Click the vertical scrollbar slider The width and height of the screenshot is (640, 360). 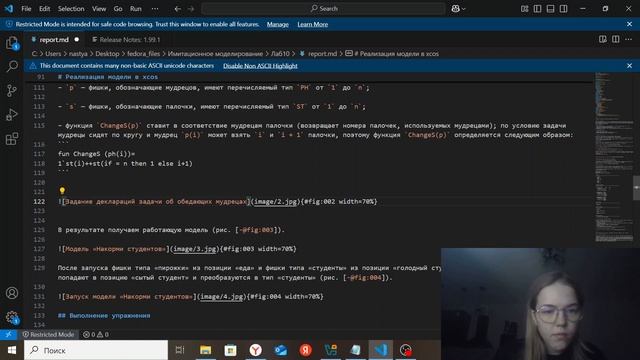(636, 188)
